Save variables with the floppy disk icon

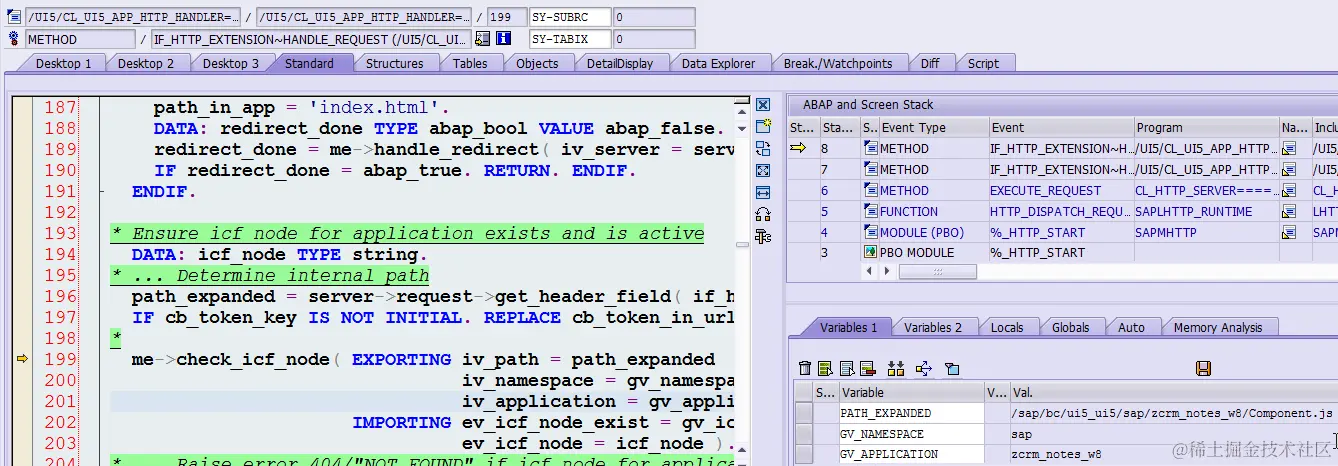click(x=1204, y=369)
